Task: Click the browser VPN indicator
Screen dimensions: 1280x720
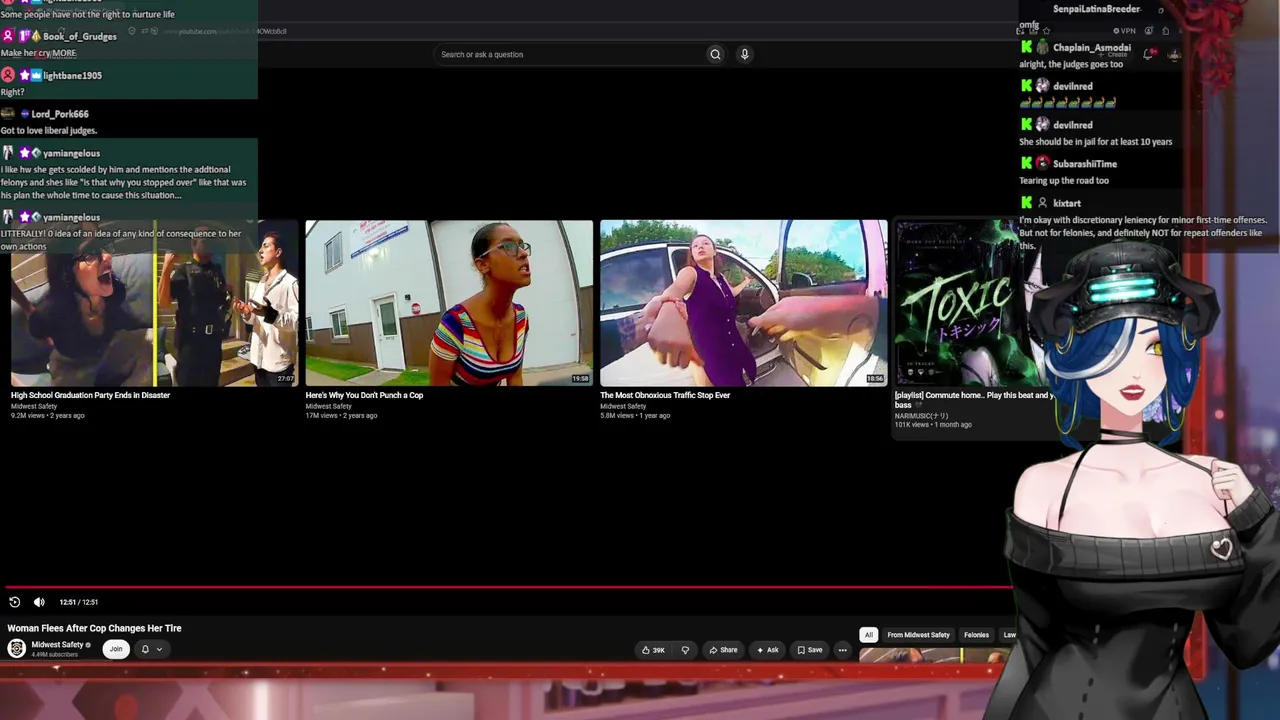Action: (x=1124, y=31)
